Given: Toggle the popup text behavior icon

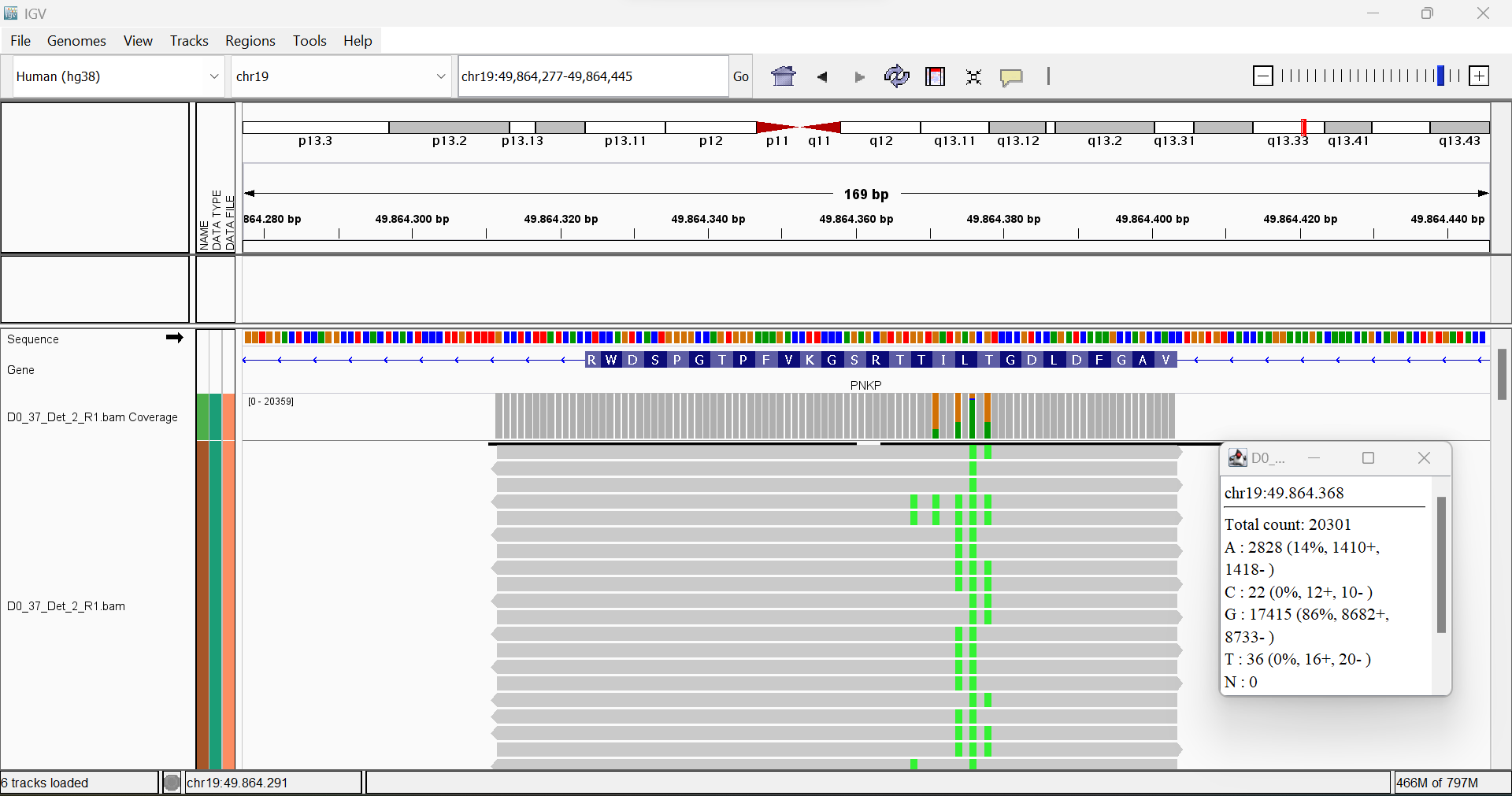Looking at the screenshot, I should coord(1012,76).
